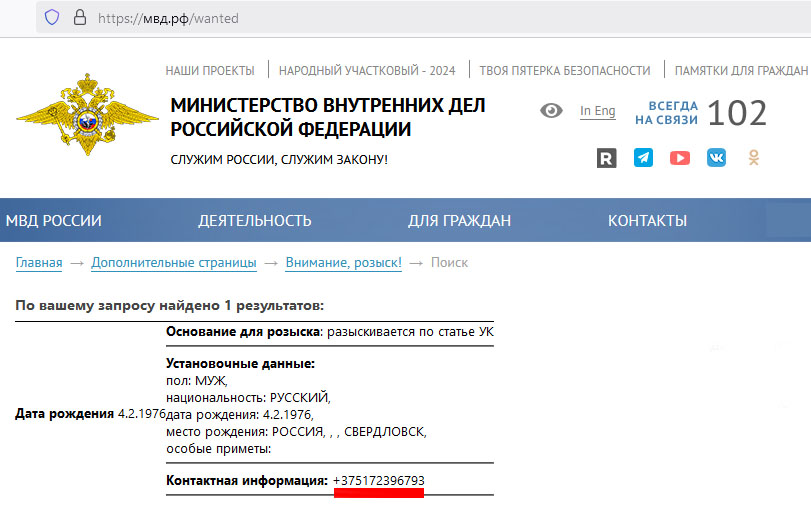The image size is (811, 506).
Task: Open the VK social page icon
Action: click(716, 157)
